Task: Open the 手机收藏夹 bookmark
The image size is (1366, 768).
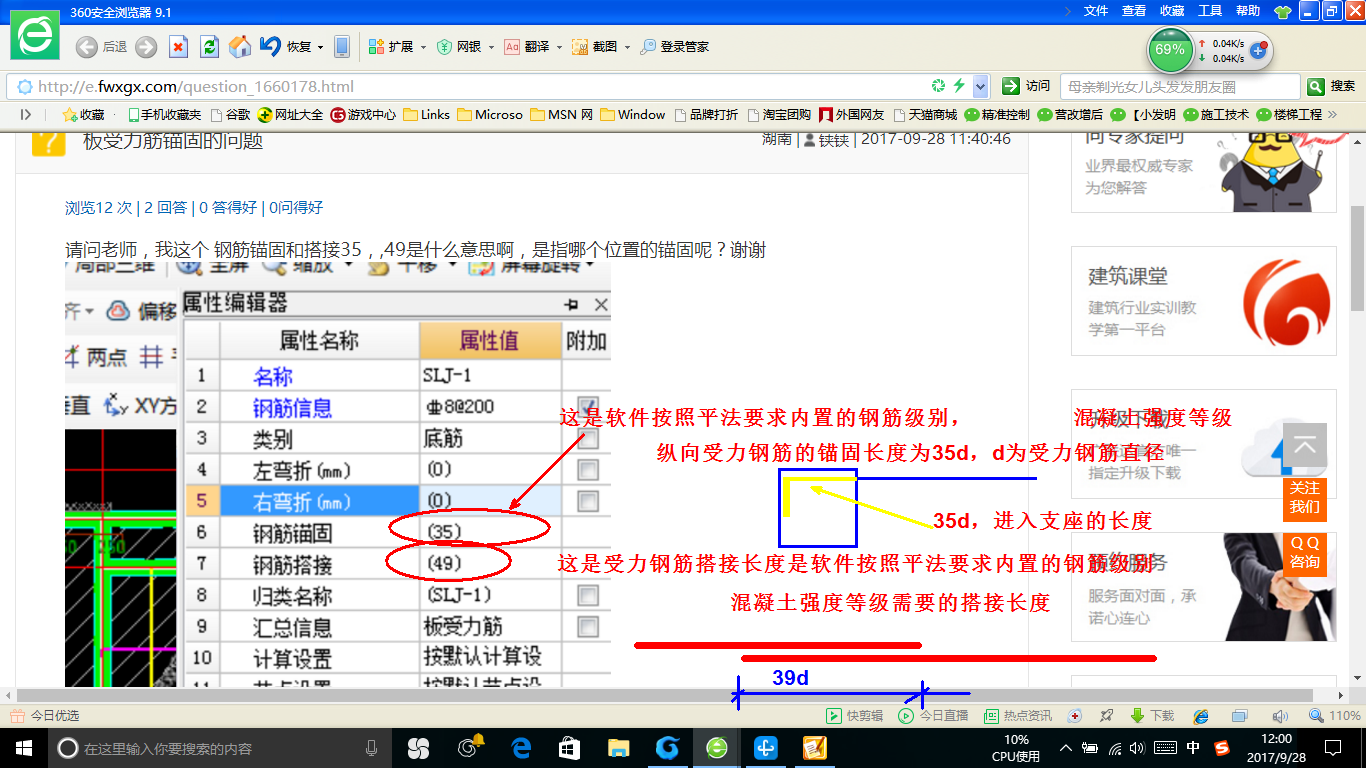Action: pos(164,114)
